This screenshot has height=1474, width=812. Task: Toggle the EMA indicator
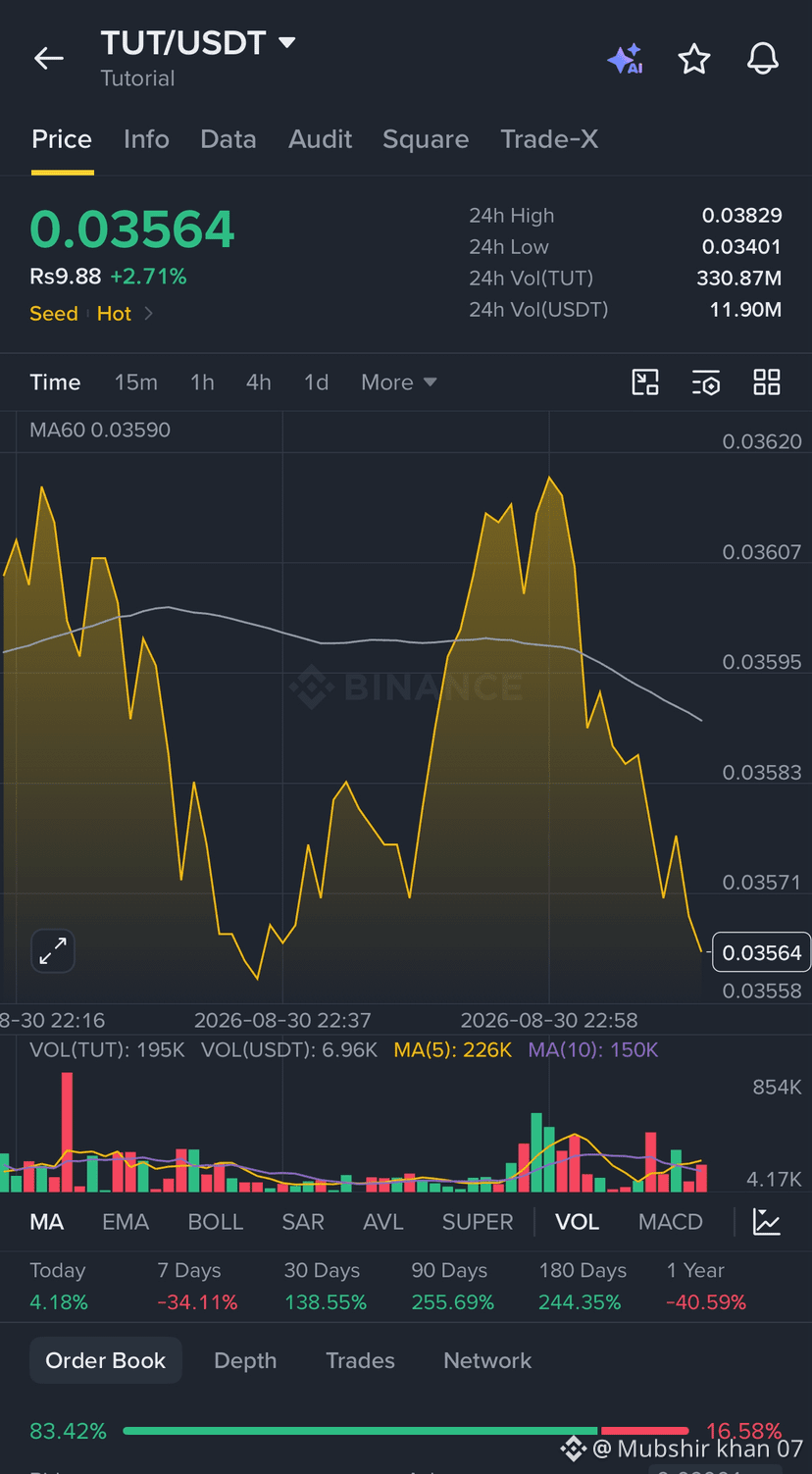click(x=126, y=1222)
